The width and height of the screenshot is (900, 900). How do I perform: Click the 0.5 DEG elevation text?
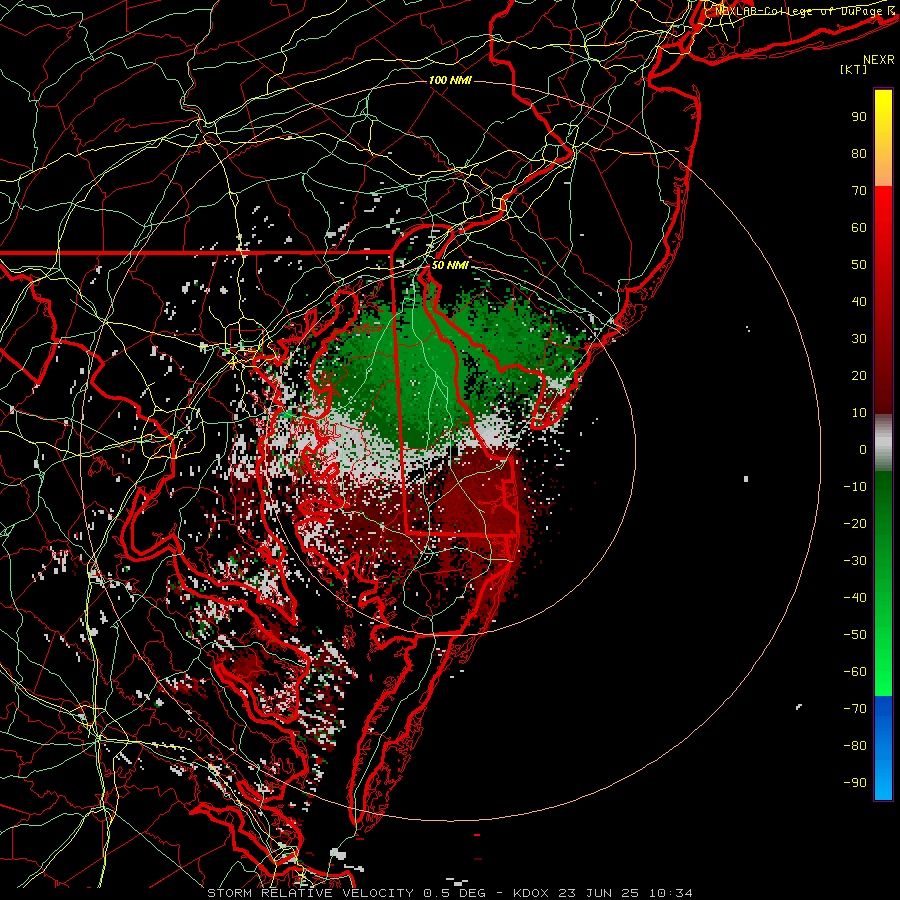tap(455, 893)
